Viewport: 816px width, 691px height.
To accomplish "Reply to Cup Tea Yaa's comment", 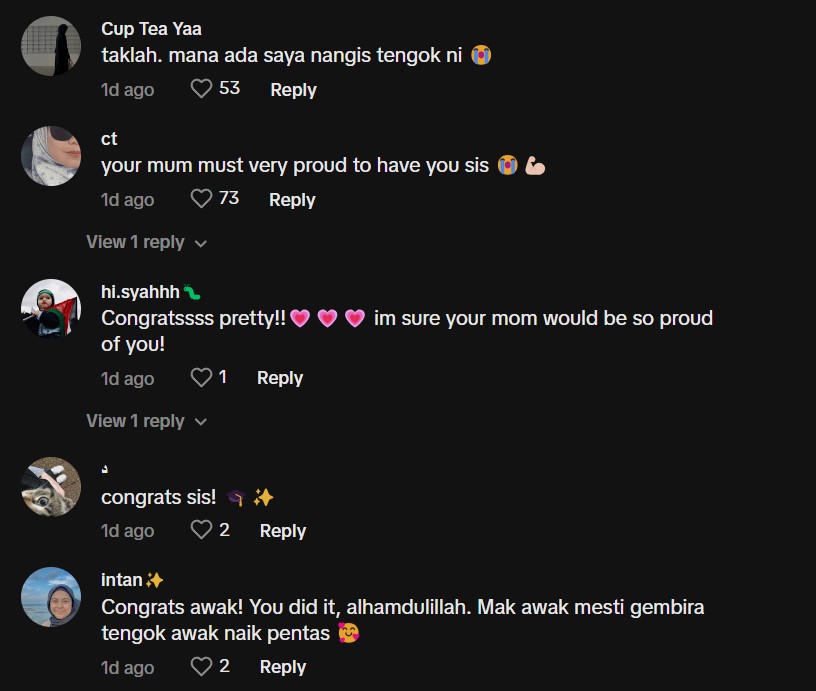I will (293, 90).
